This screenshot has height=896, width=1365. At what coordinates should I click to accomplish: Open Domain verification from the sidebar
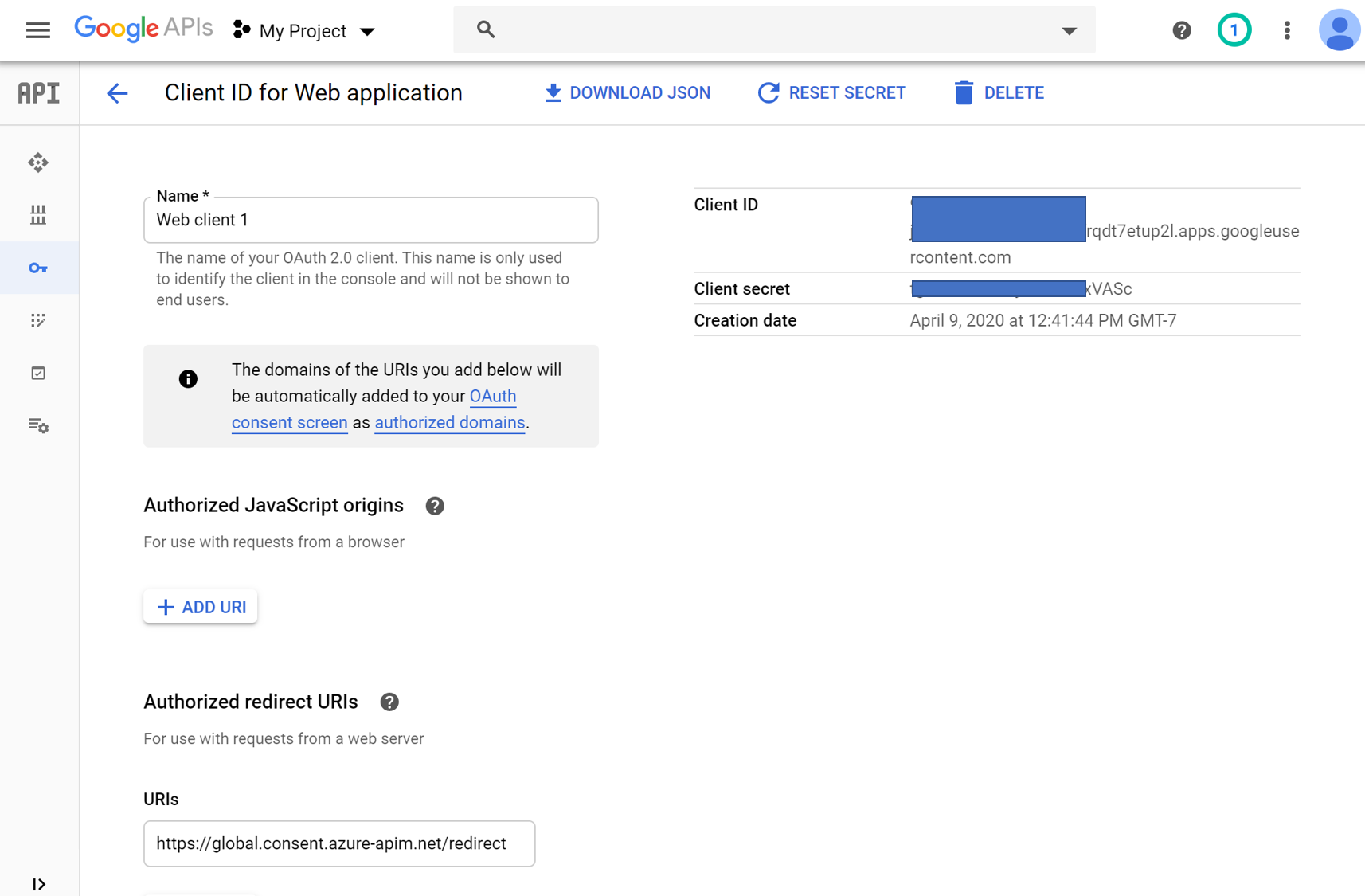(38, 373)
